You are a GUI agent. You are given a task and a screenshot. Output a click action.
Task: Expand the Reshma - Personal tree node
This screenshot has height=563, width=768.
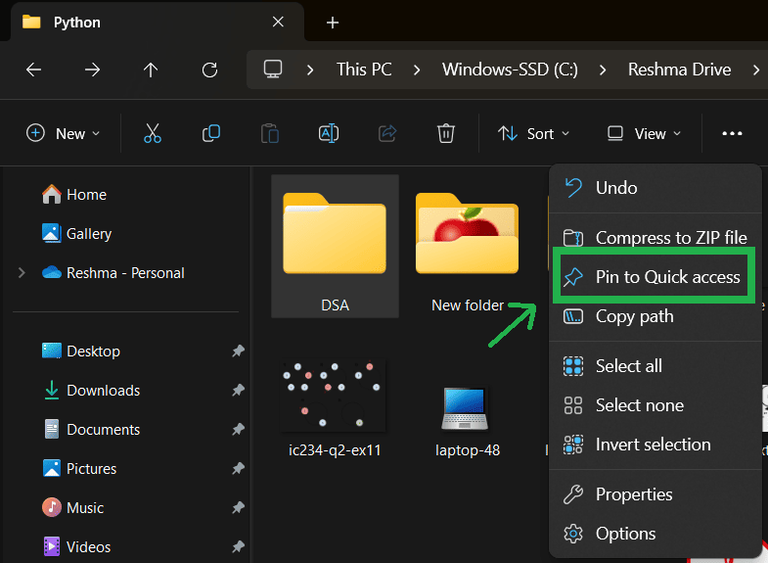(22, 273)
